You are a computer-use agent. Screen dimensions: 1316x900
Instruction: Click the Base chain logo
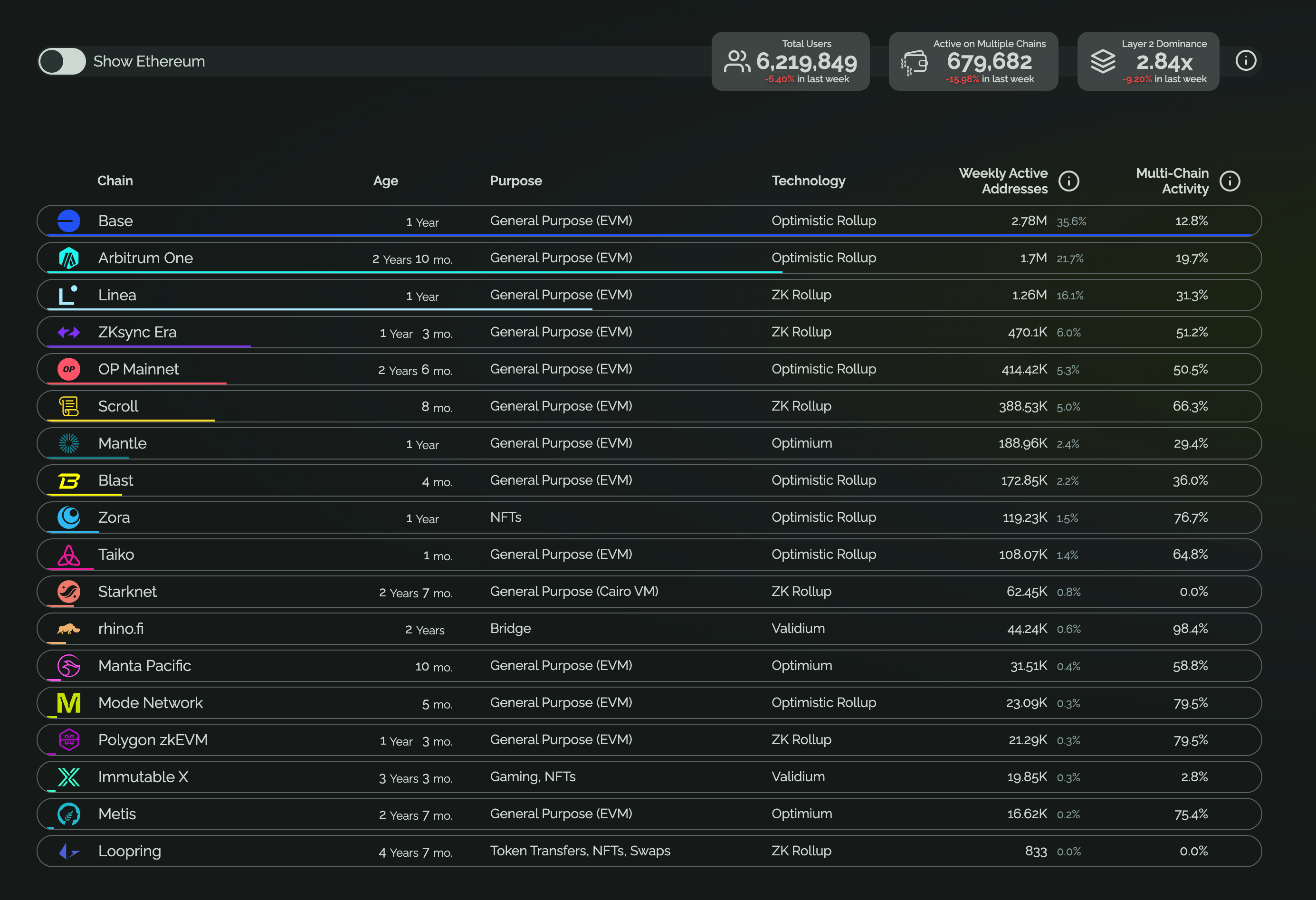tap(69, 221)
